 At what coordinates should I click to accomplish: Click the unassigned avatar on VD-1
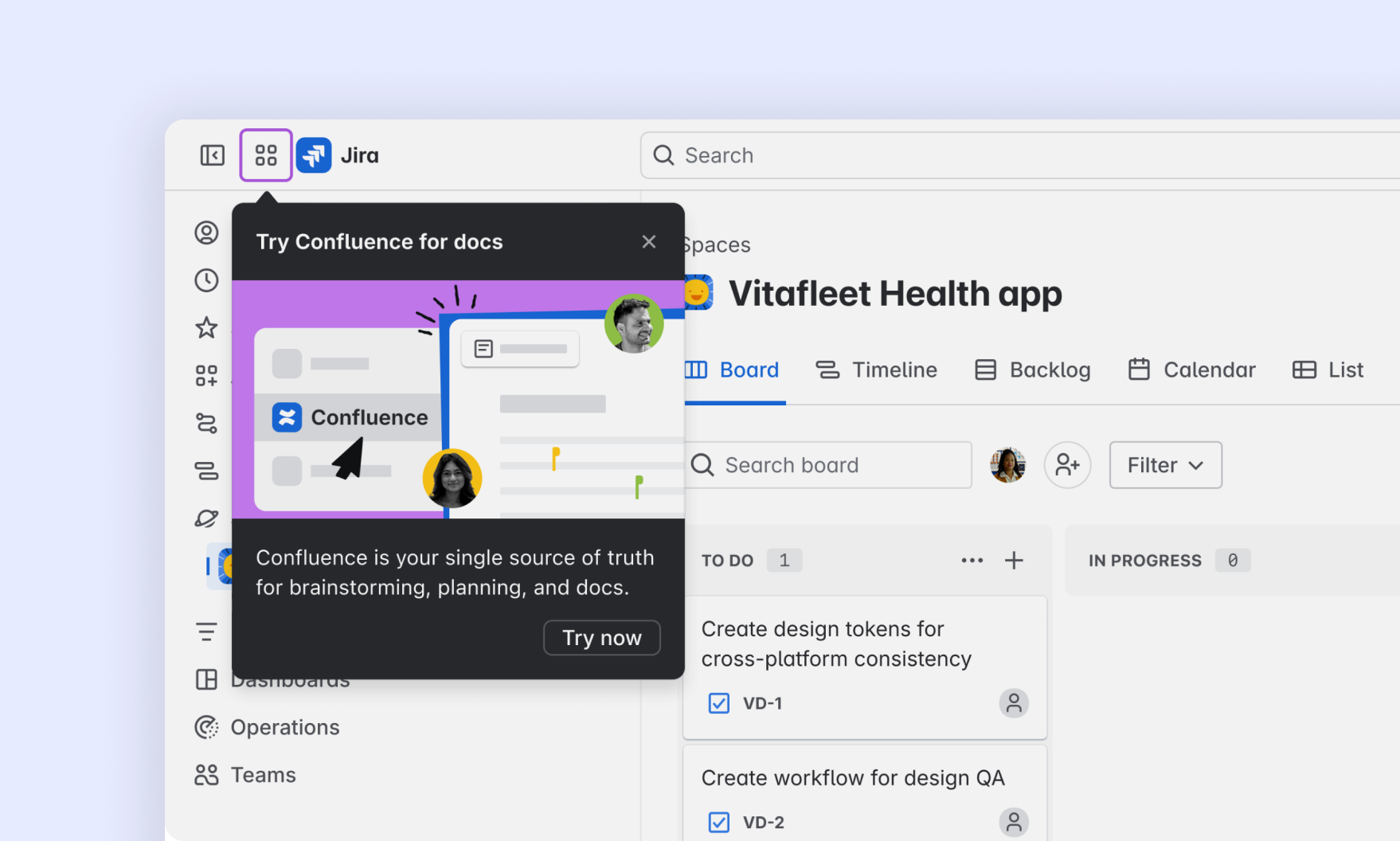tap(1013, 703)
